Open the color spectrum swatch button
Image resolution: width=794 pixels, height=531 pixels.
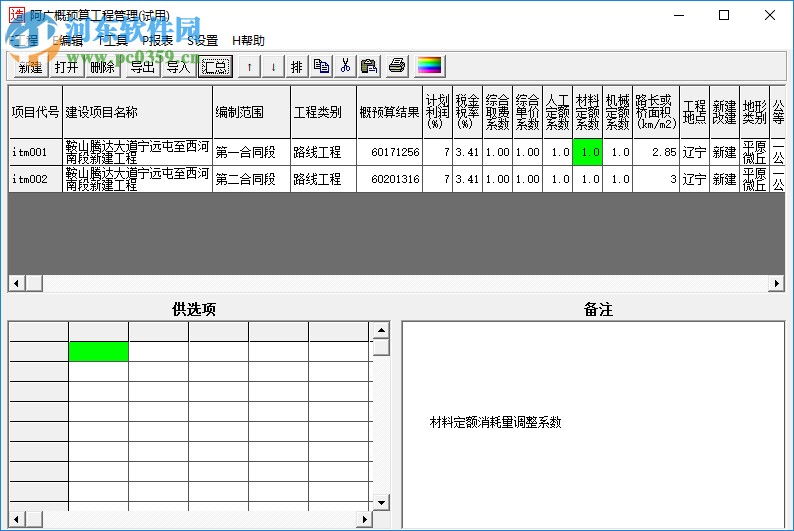click(429, 66)
